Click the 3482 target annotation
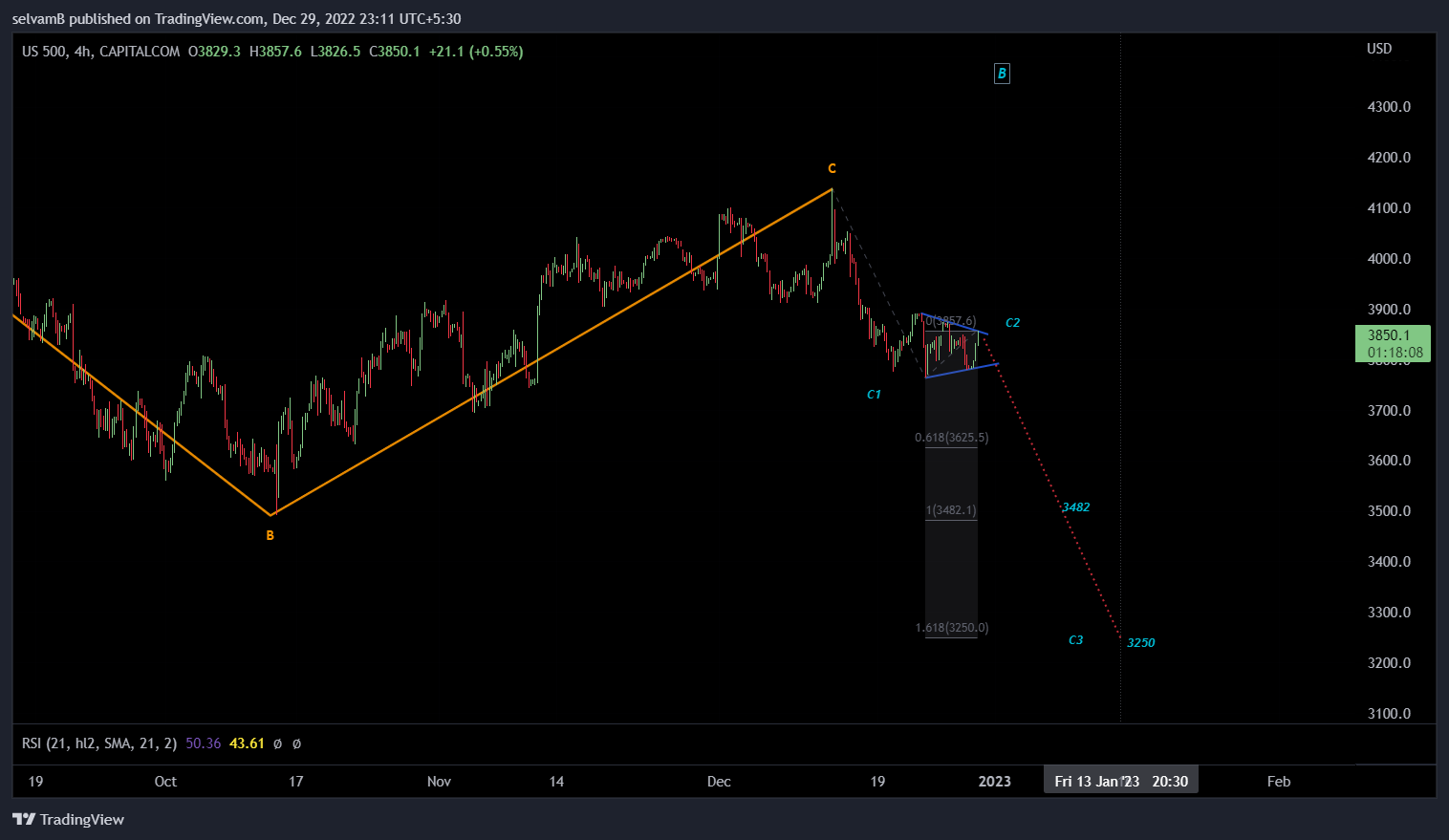 [1076, 507]
